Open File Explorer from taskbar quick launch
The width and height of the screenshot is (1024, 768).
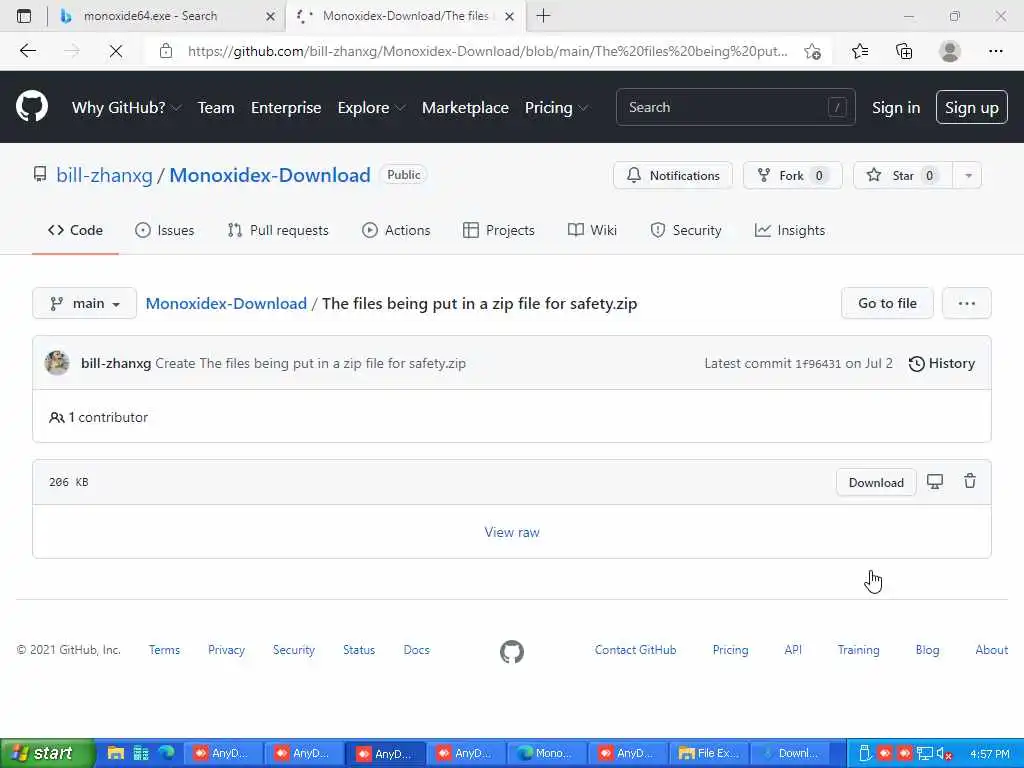[x=116, y=753]
